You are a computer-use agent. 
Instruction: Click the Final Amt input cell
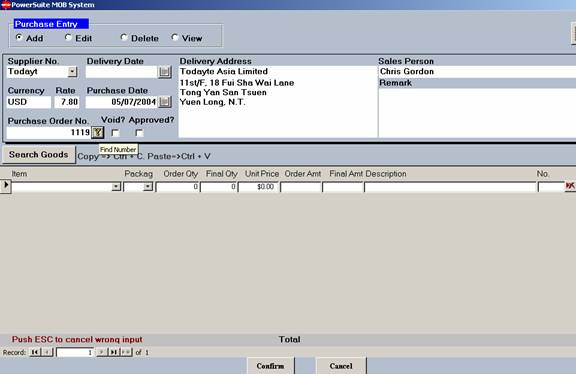343,187
